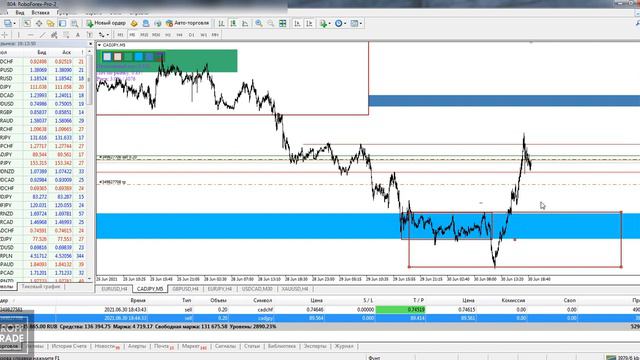This screenshot has height=360, width=640.
Task: Select the text A tool
Action: 78,35
